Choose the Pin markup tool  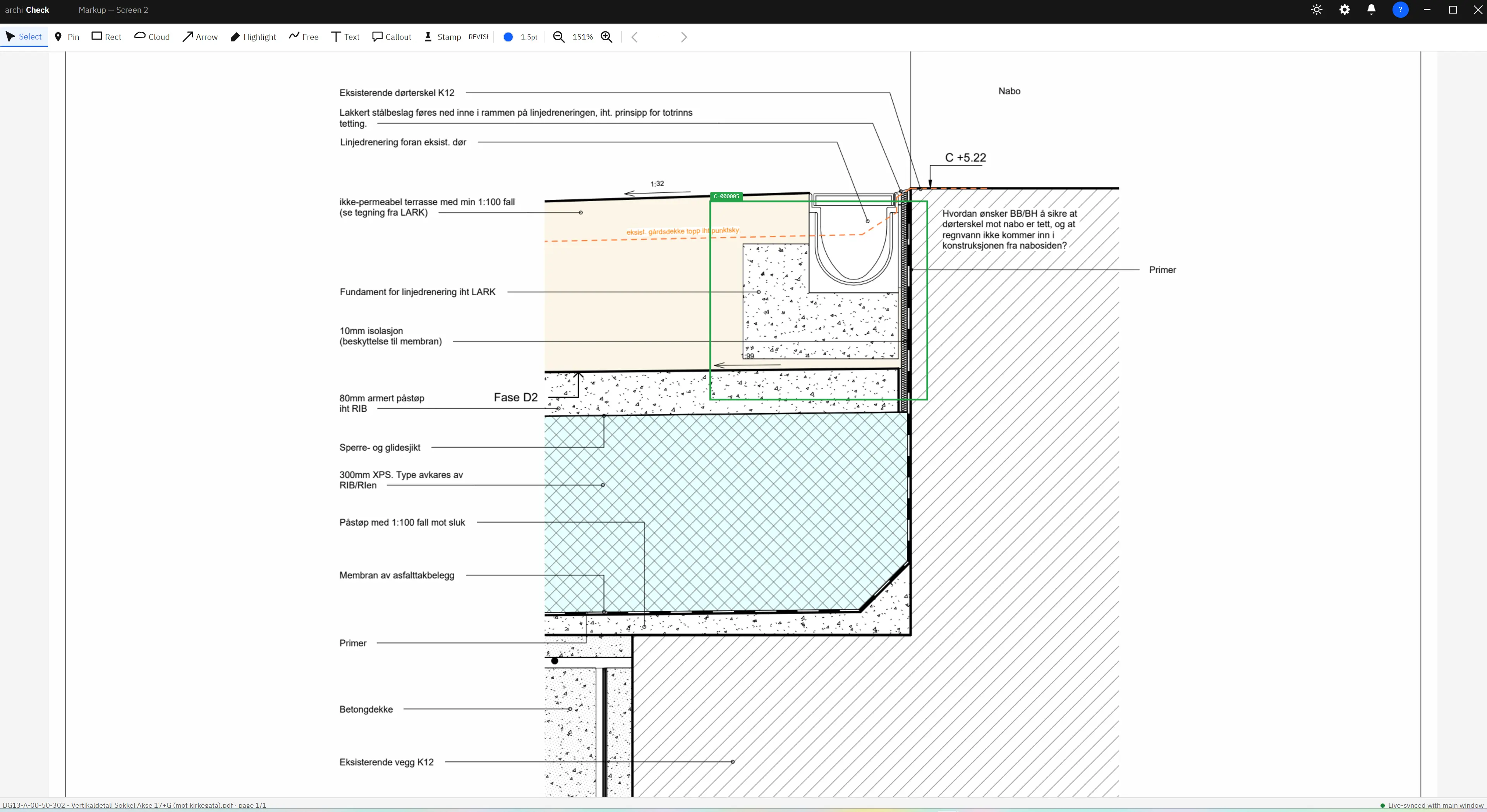[x=67, y=37]
